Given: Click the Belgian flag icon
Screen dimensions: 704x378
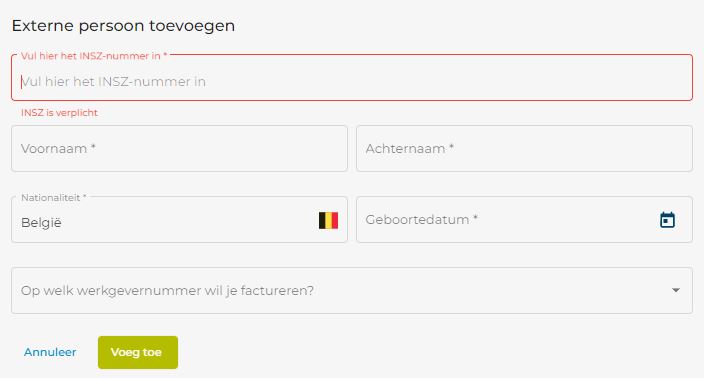Looking at the screenshot, I should click(328, 220).
